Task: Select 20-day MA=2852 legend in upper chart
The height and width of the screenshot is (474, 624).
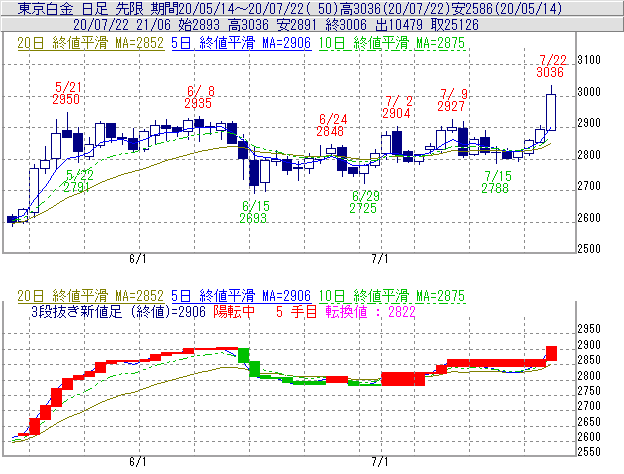Action: pyautogui.click(x=90, y=43)
